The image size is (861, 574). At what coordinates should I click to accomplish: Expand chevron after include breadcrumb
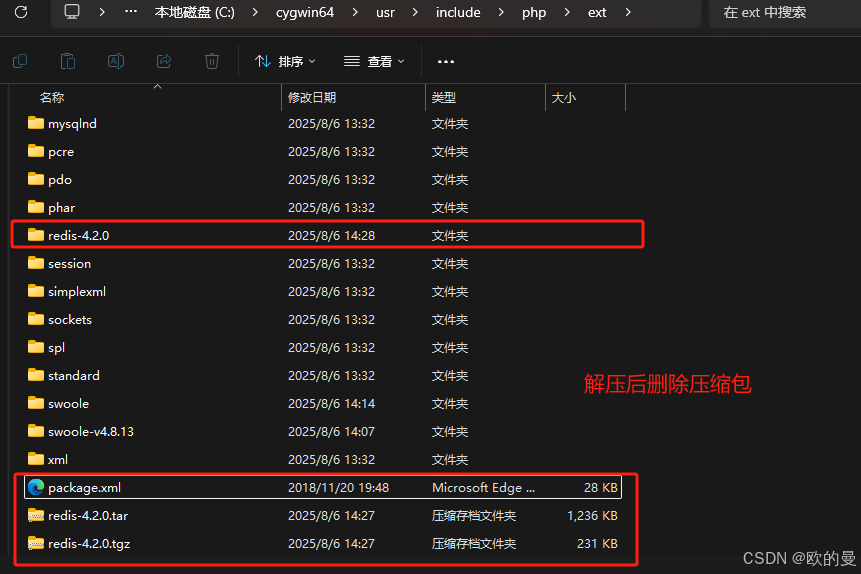501,12
